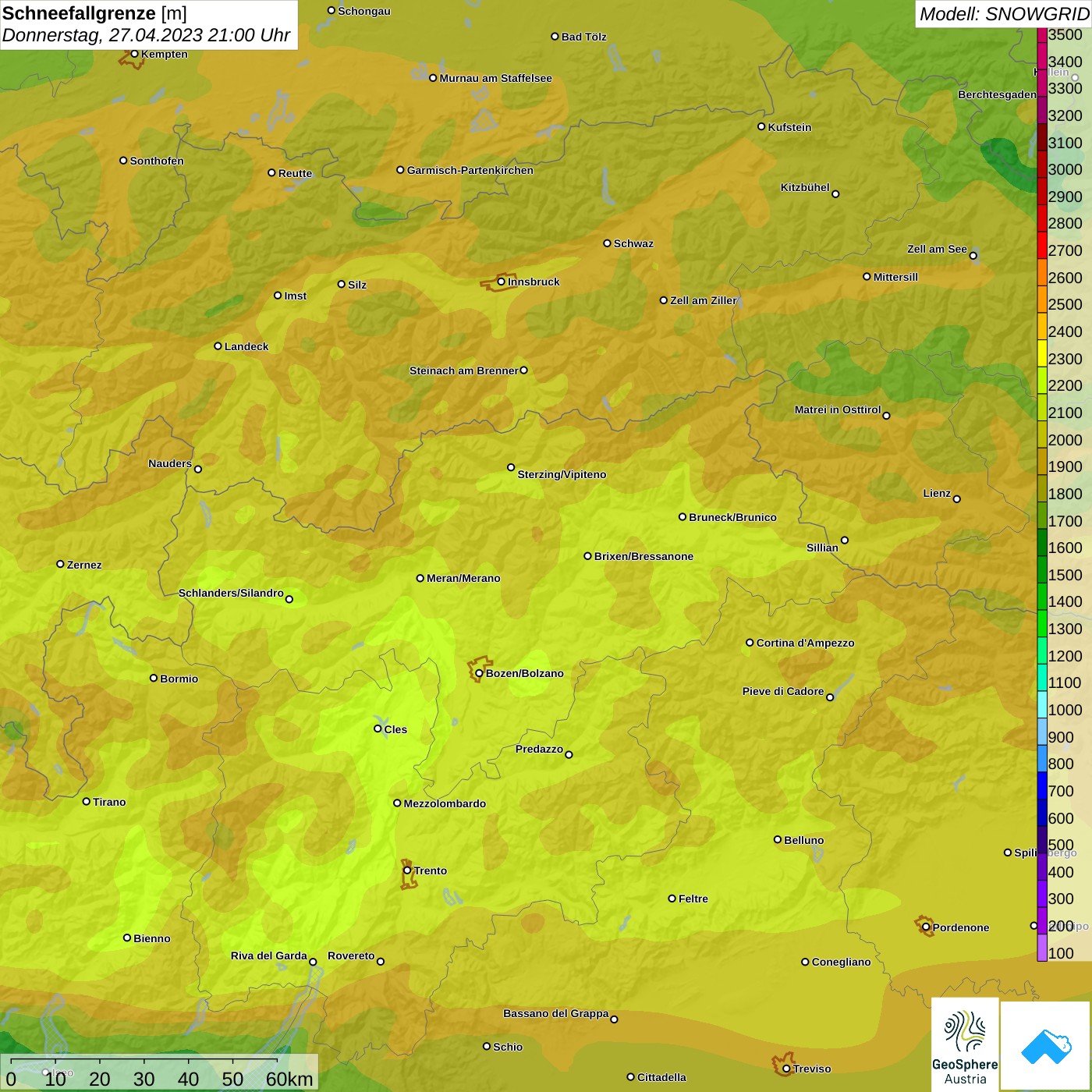Click the Innsbruck city marker

point(502,282)
